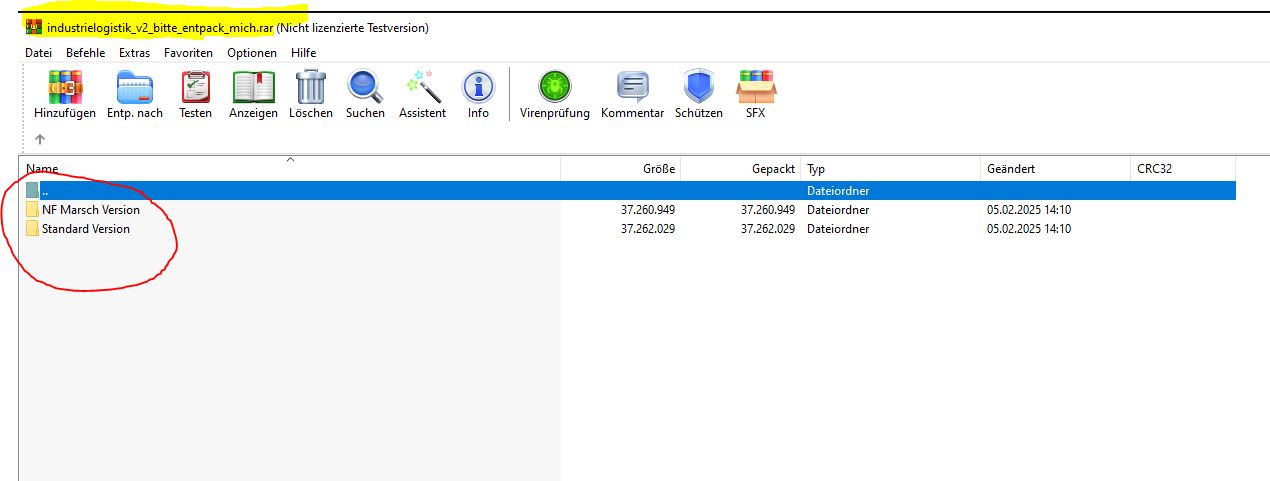
Task: Click the date in NF Marsch Version row
Action: pyautogui.click(x=1029, y=210)
